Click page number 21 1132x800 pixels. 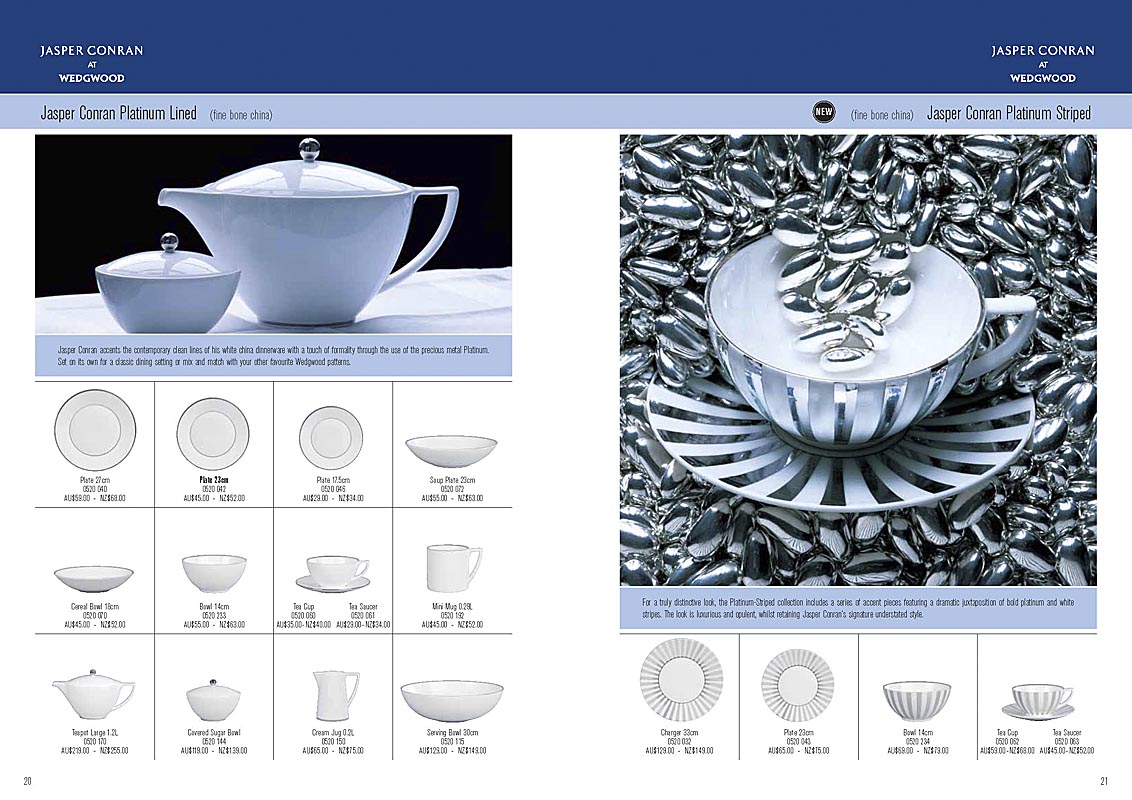1103,782
